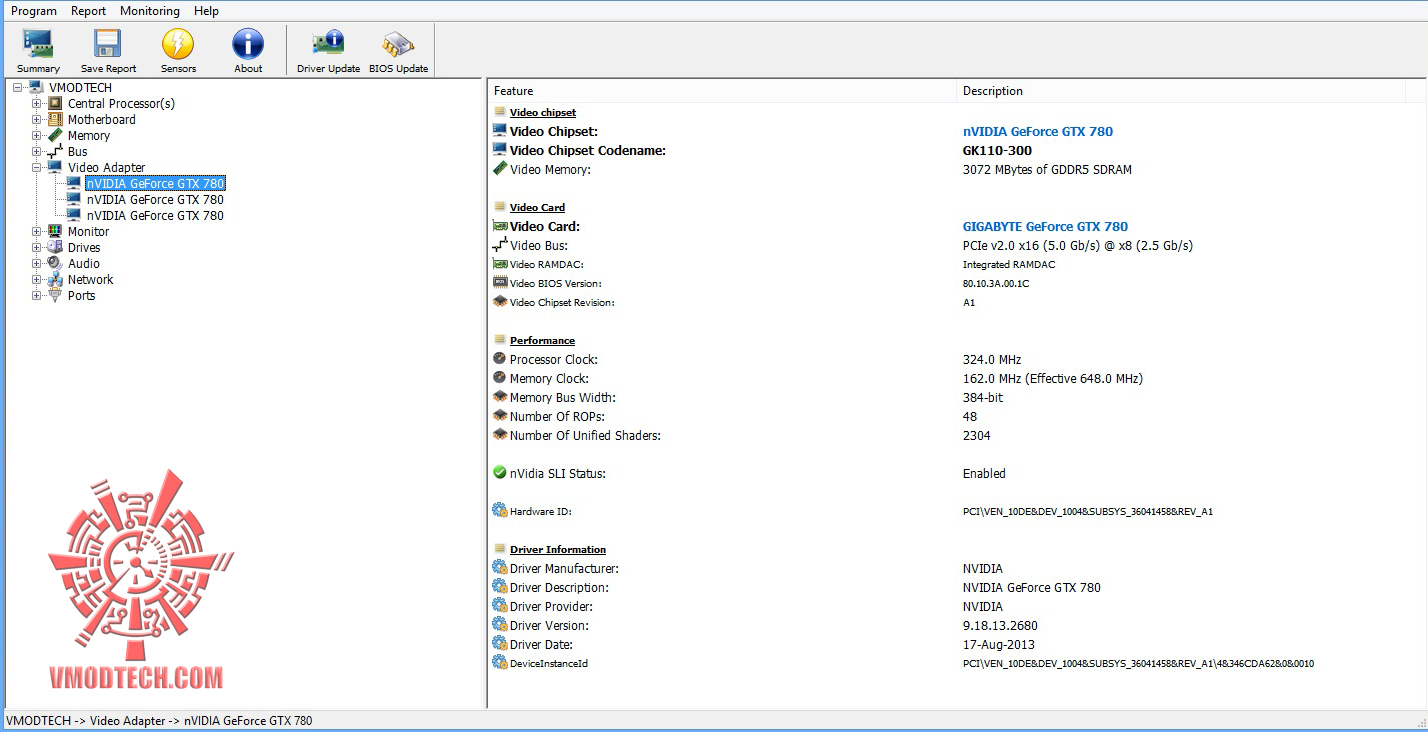
Task: Click the bus icon beside Video Bus
Action: (x=500, y=245)
